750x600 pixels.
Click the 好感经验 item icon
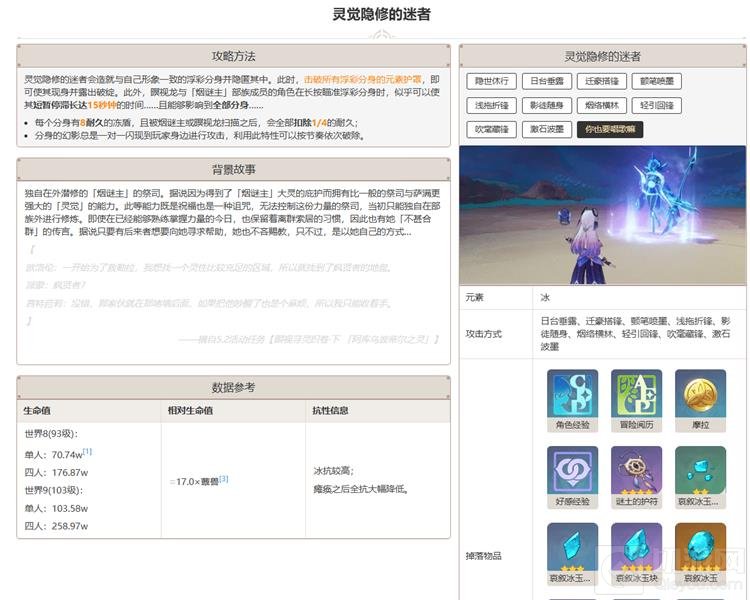point(572,472)
